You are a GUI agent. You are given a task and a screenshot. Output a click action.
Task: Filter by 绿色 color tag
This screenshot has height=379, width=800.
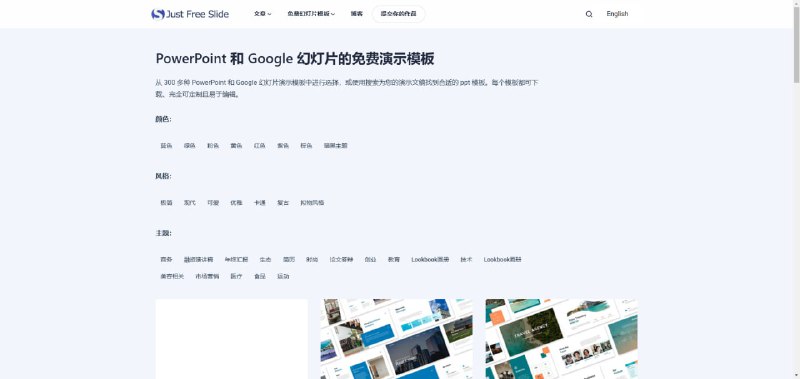[x=190, y=146]
